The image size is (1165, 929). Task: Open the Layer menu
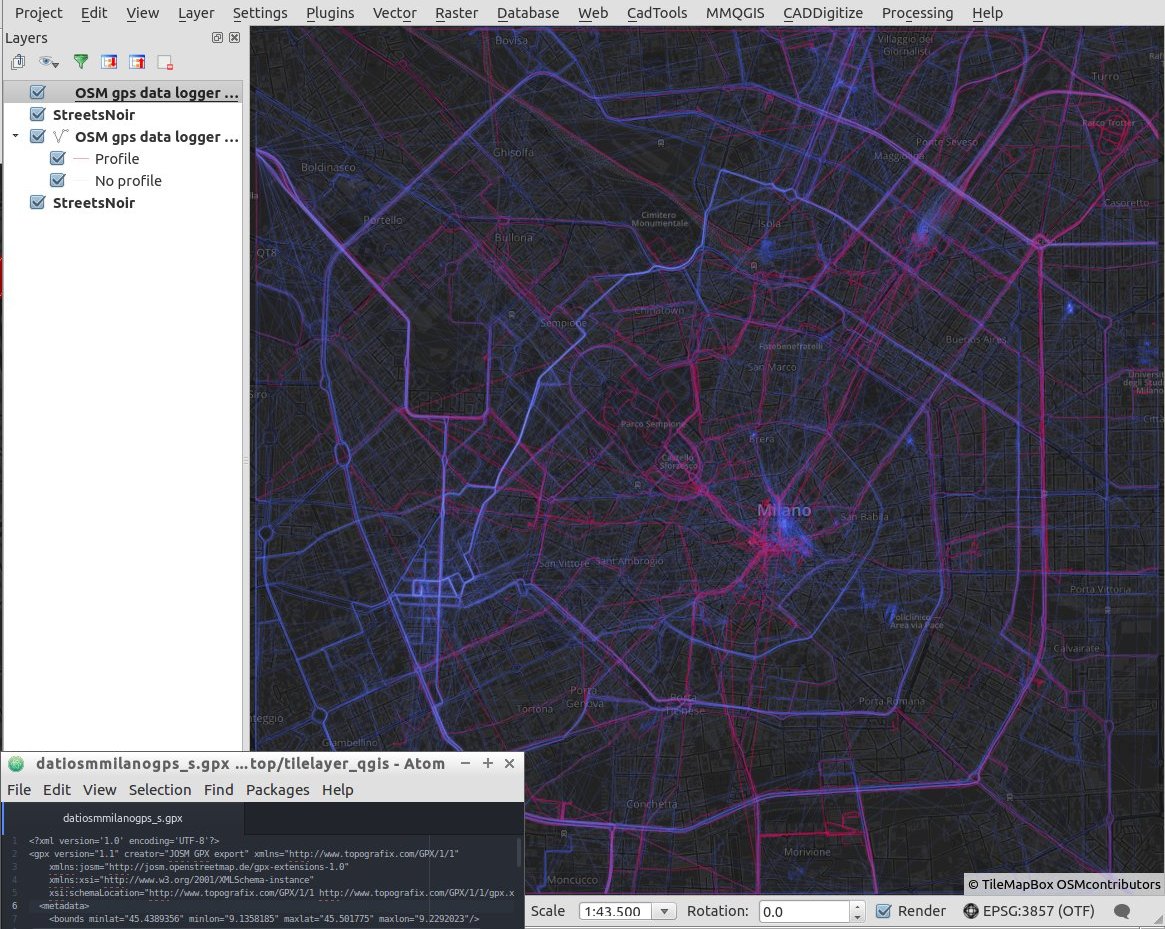pyautogui.click(x=195, y=13)
